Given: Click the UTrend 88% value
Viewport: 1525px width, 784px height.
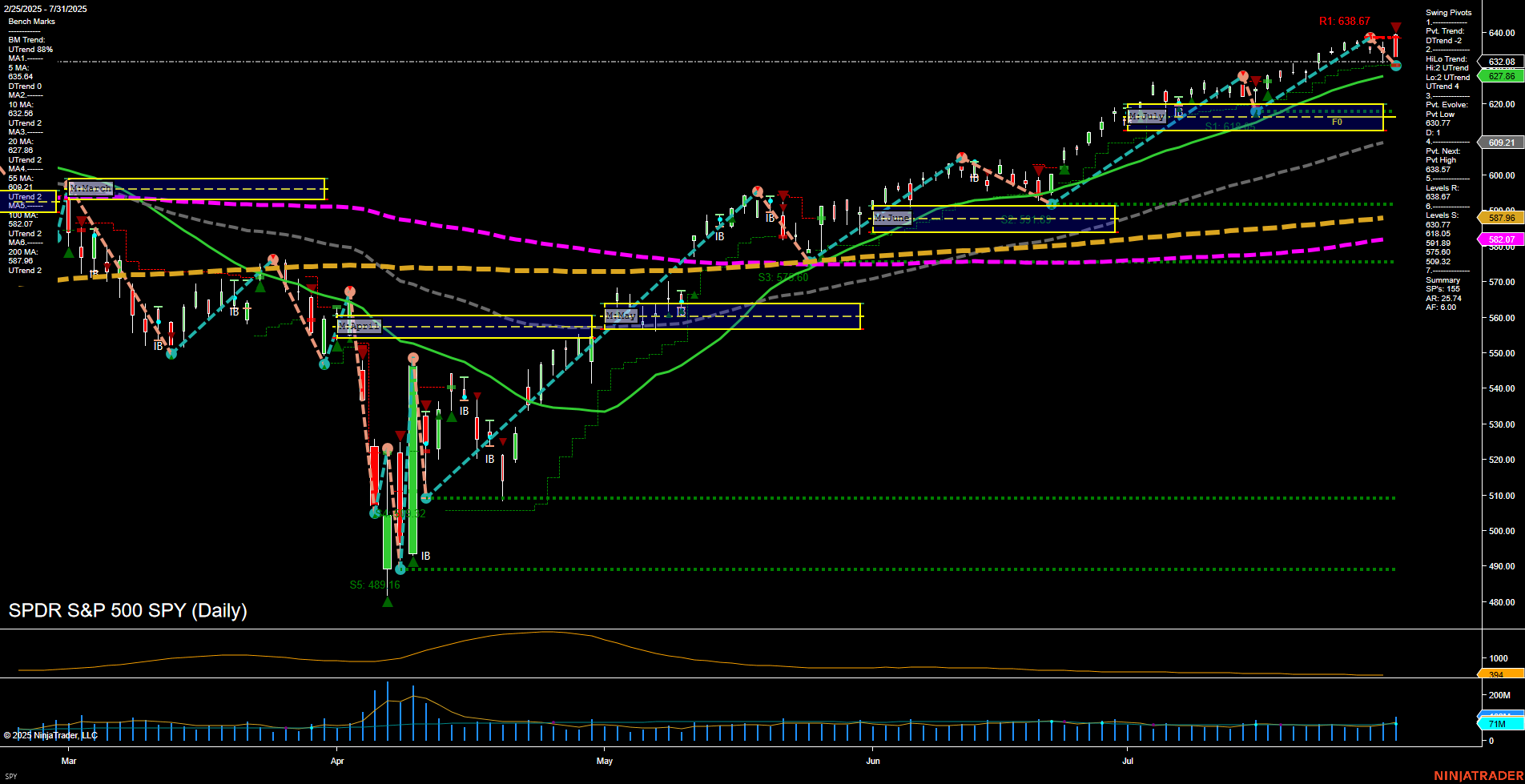Looking at the screenshot, I should pyautogui.click(x=30, y=50).
